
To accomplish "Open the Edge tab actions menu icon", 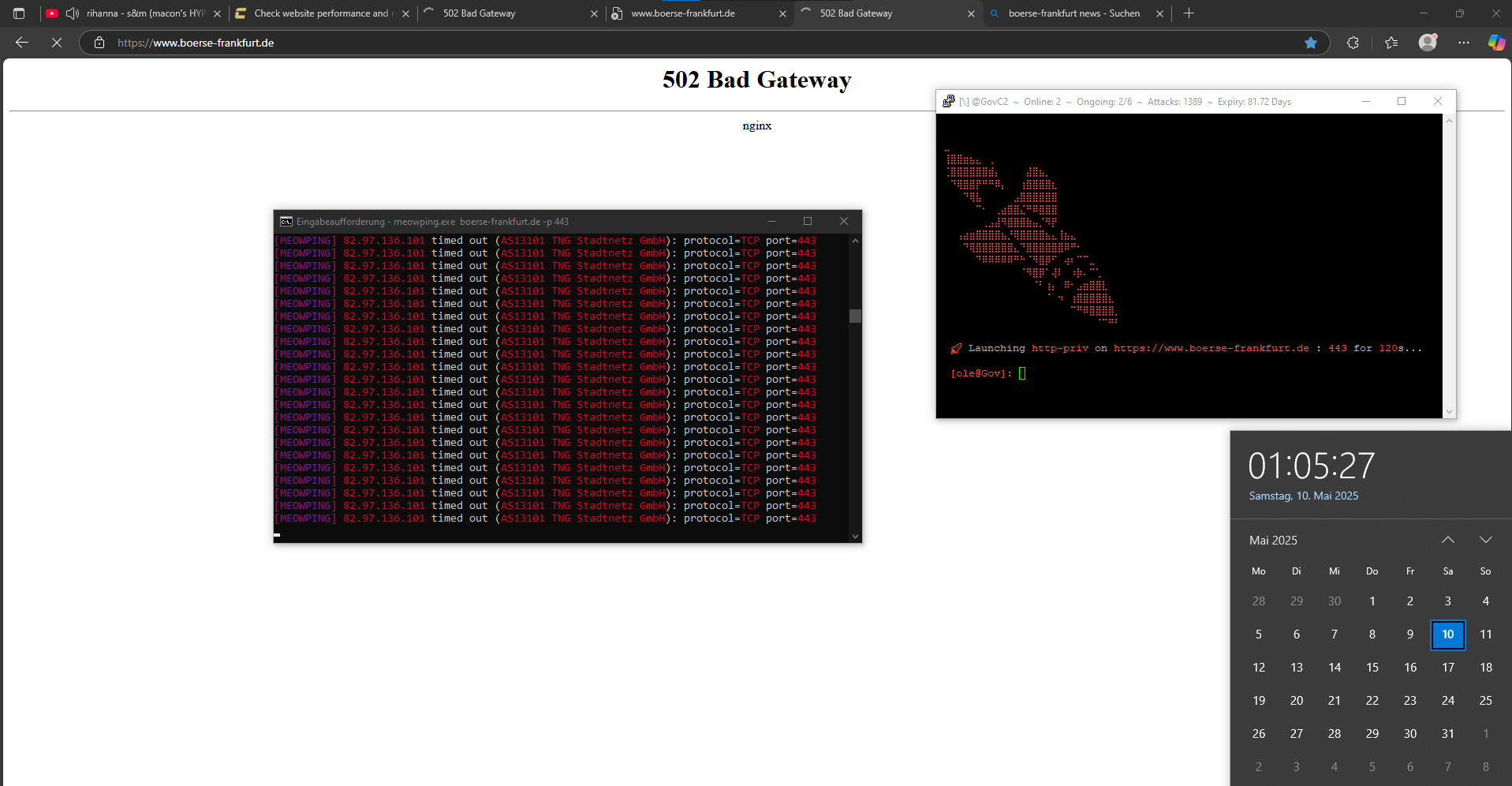I will pyautogui.click(x=19, y=13).
